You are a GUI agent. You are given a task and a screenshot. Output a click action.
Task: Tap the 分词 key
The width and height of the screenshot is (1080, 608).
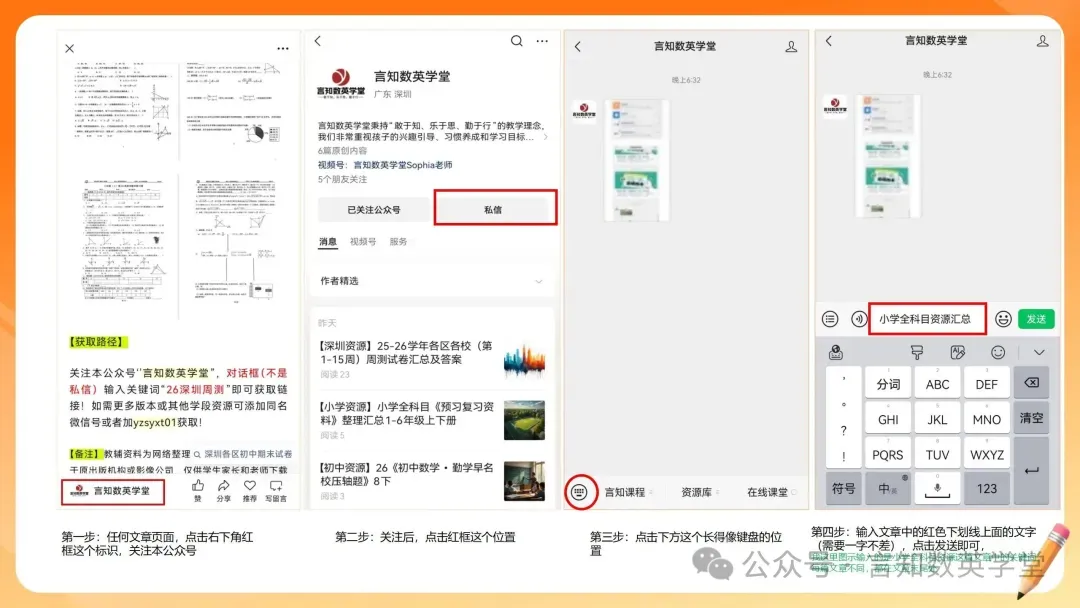pos(888,384)
